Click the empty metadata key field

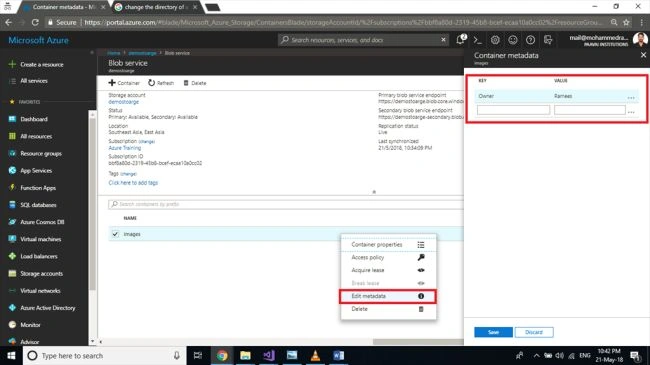tap(513, 110)
